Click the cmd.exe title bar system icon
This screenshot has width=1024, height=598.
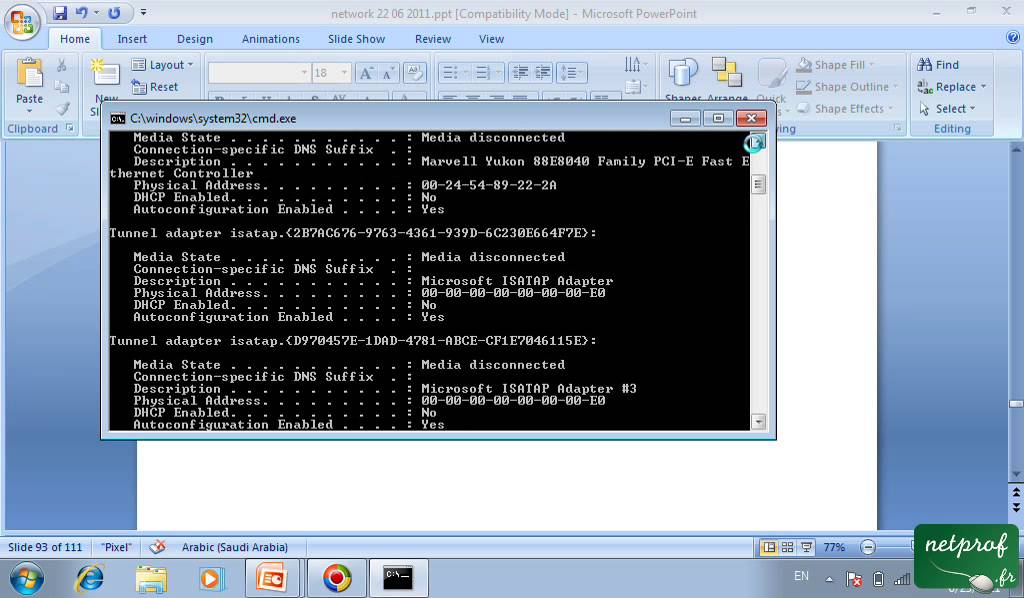click(118, 118)
